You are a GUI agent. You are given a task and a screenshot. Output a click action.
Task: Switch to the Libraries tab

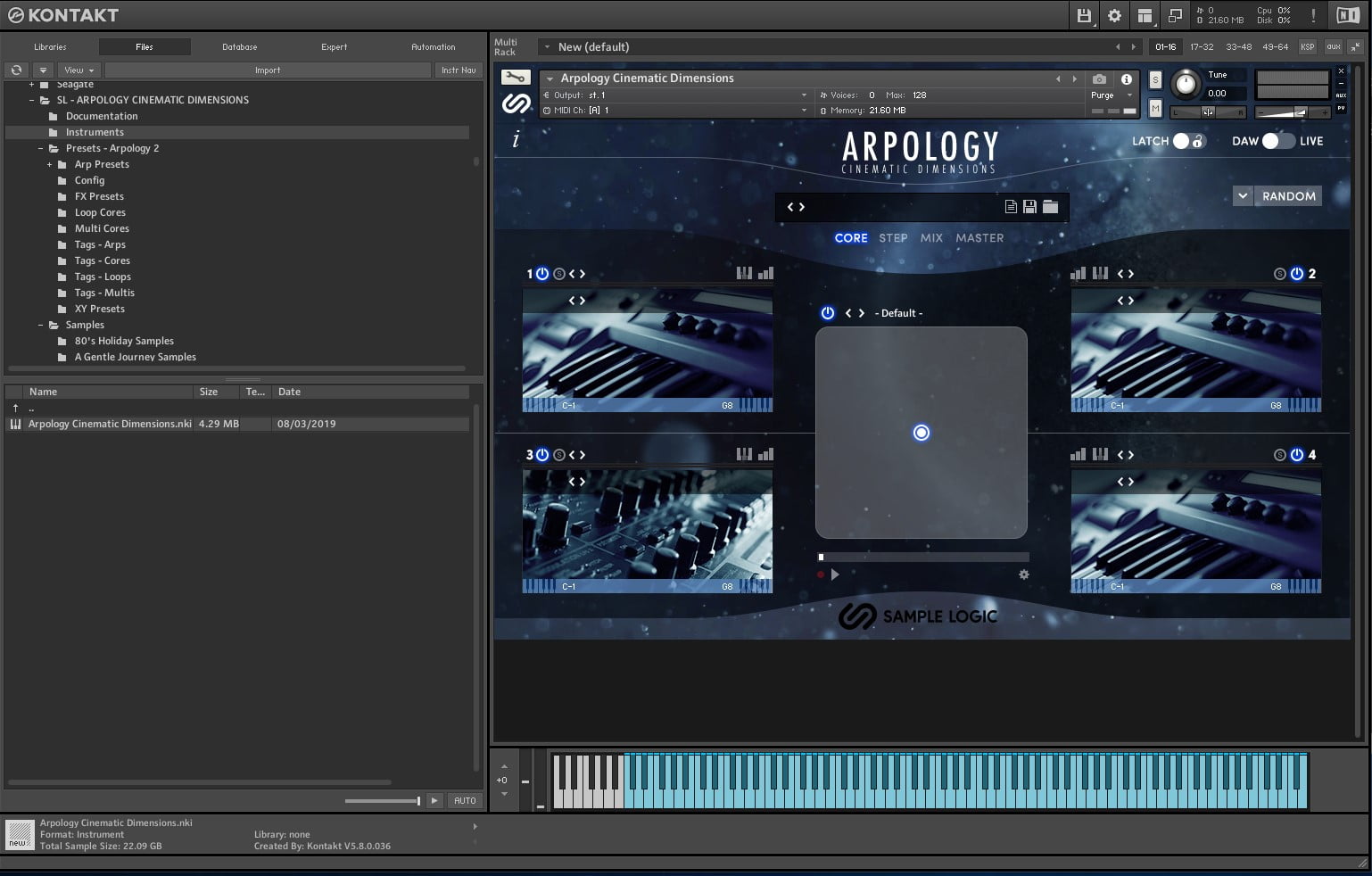tap(50, 46)
